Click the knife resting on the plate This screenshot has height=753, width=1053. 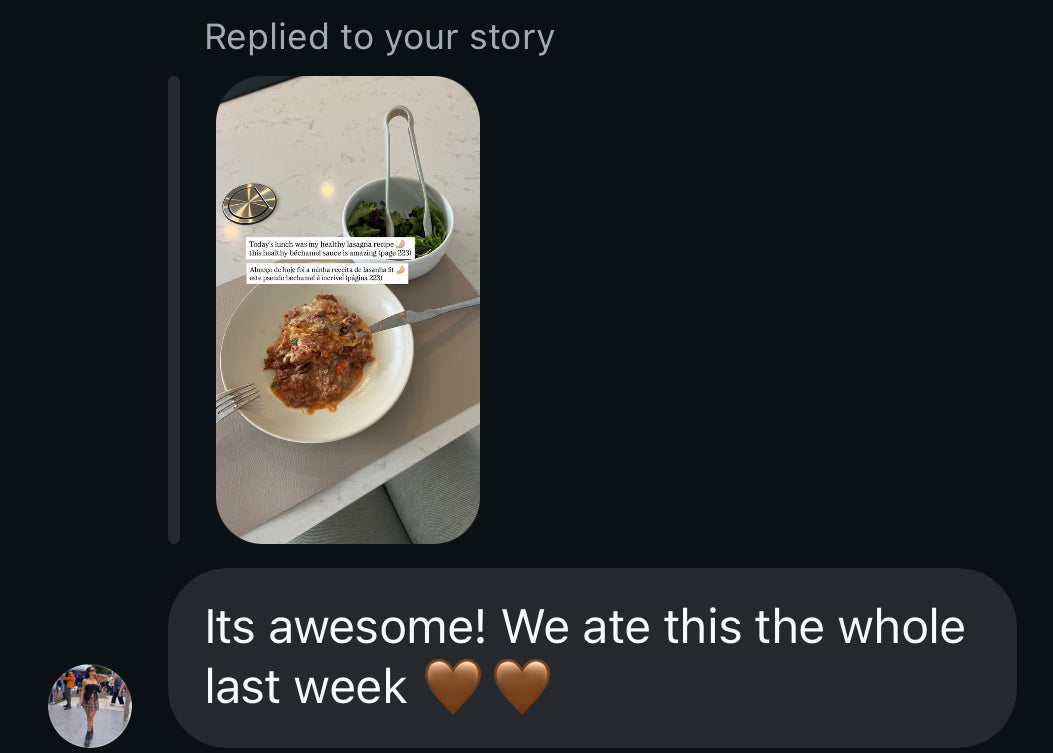[x=425, y=316]
